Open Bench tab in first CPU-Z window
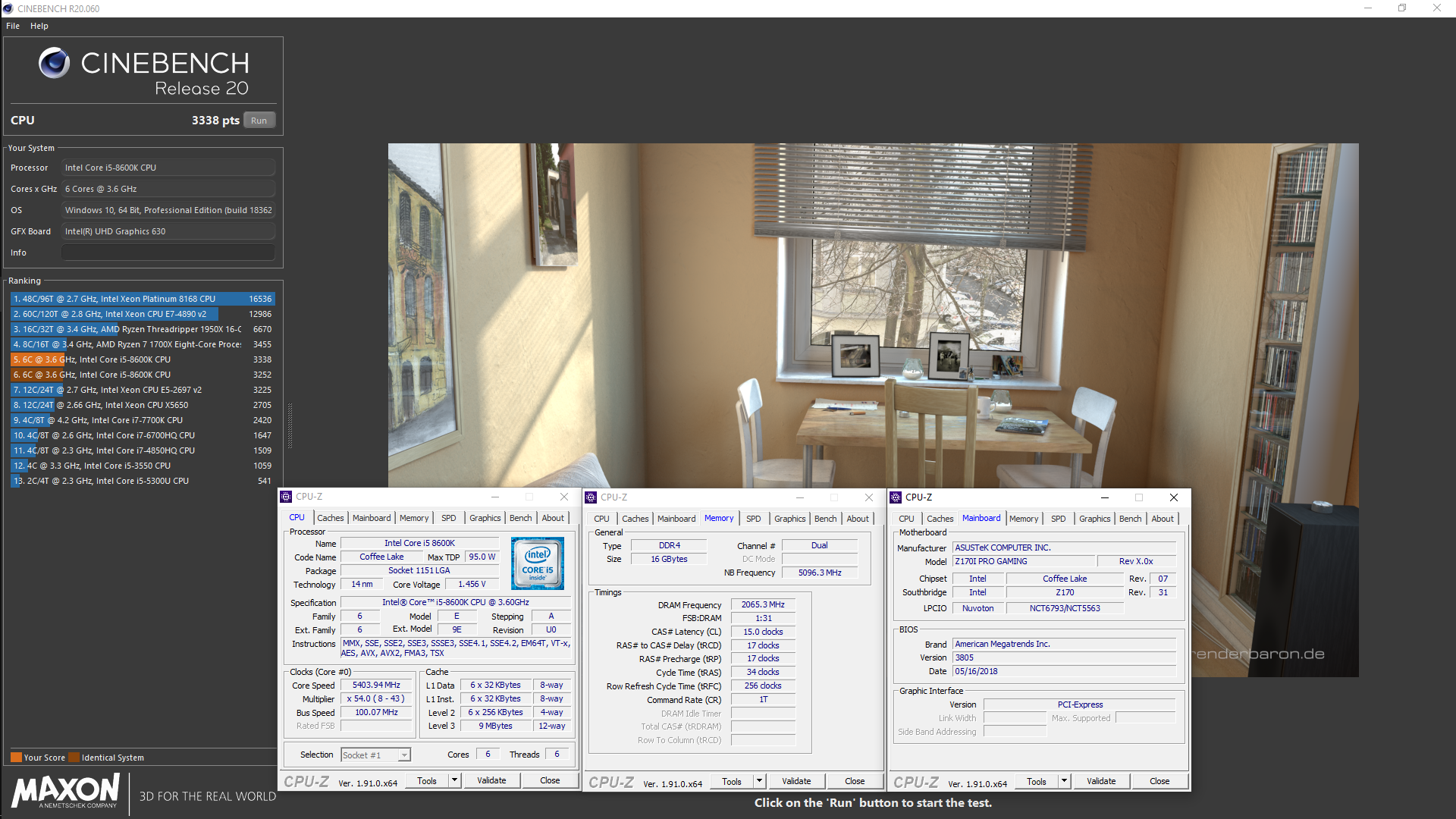The width and height of the screenshot is (1456, 819). click(520, 518)
